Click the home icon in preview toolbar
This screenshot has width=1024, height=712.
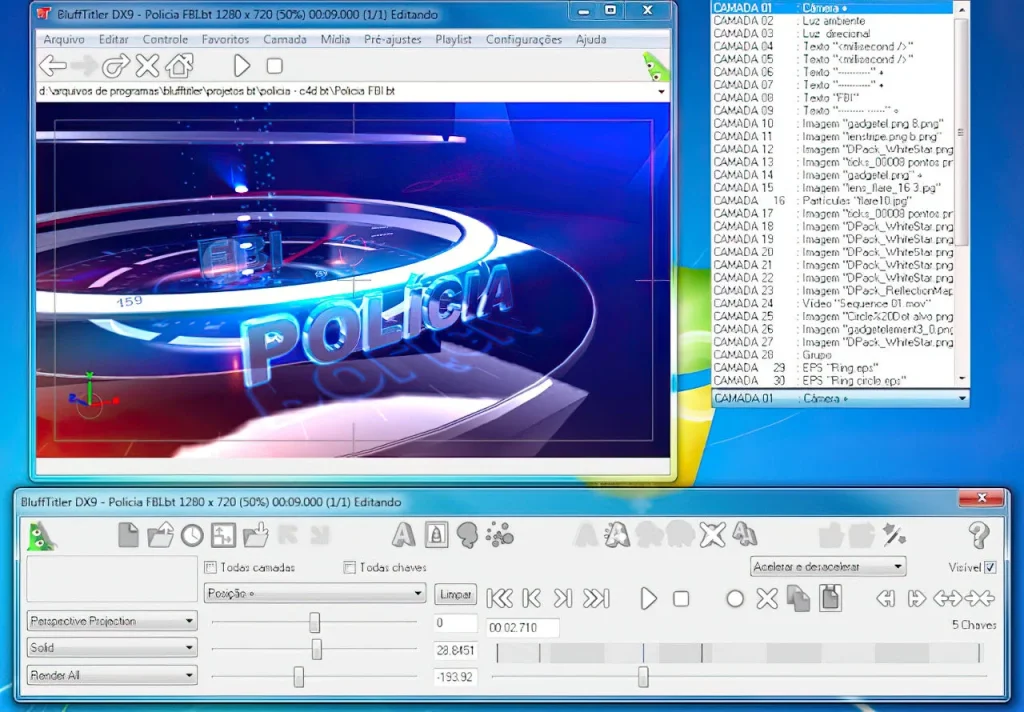pos(179,66)
